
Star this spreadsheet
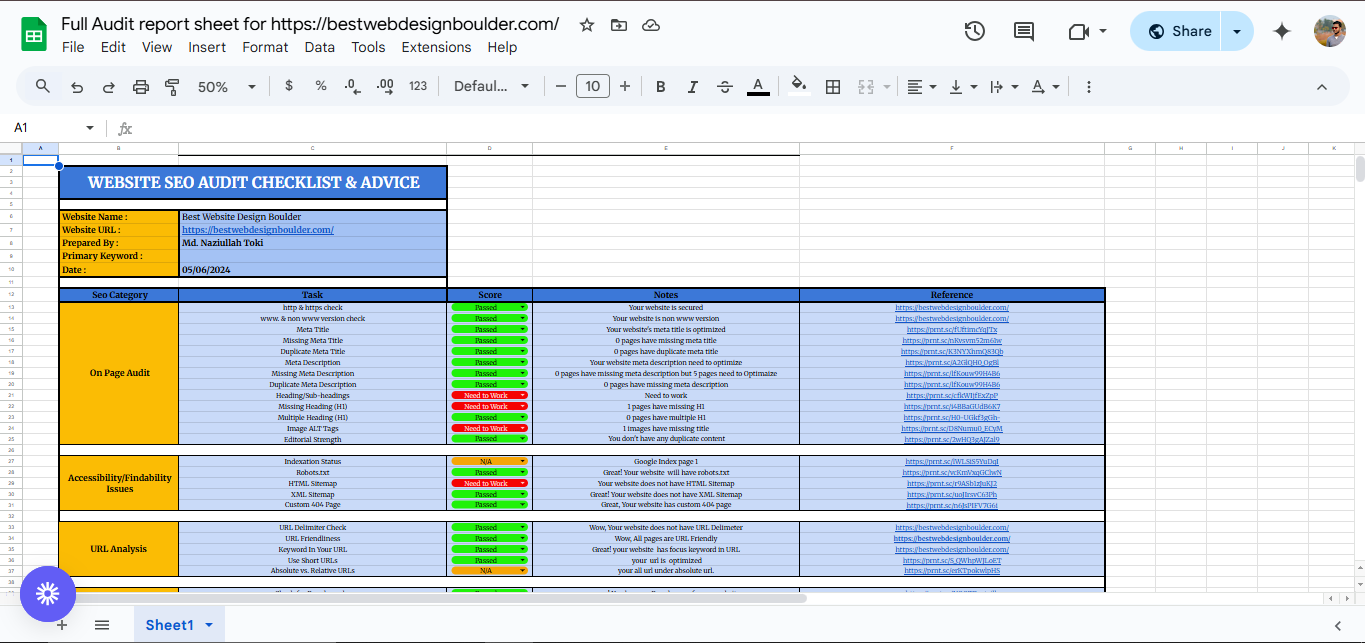[x=586, y=25]
